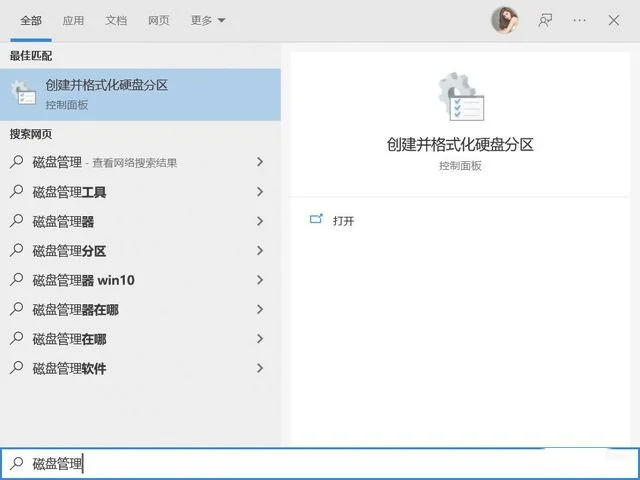Click 打开 to open the tool
640x480 pixels.
pos(343,221)
